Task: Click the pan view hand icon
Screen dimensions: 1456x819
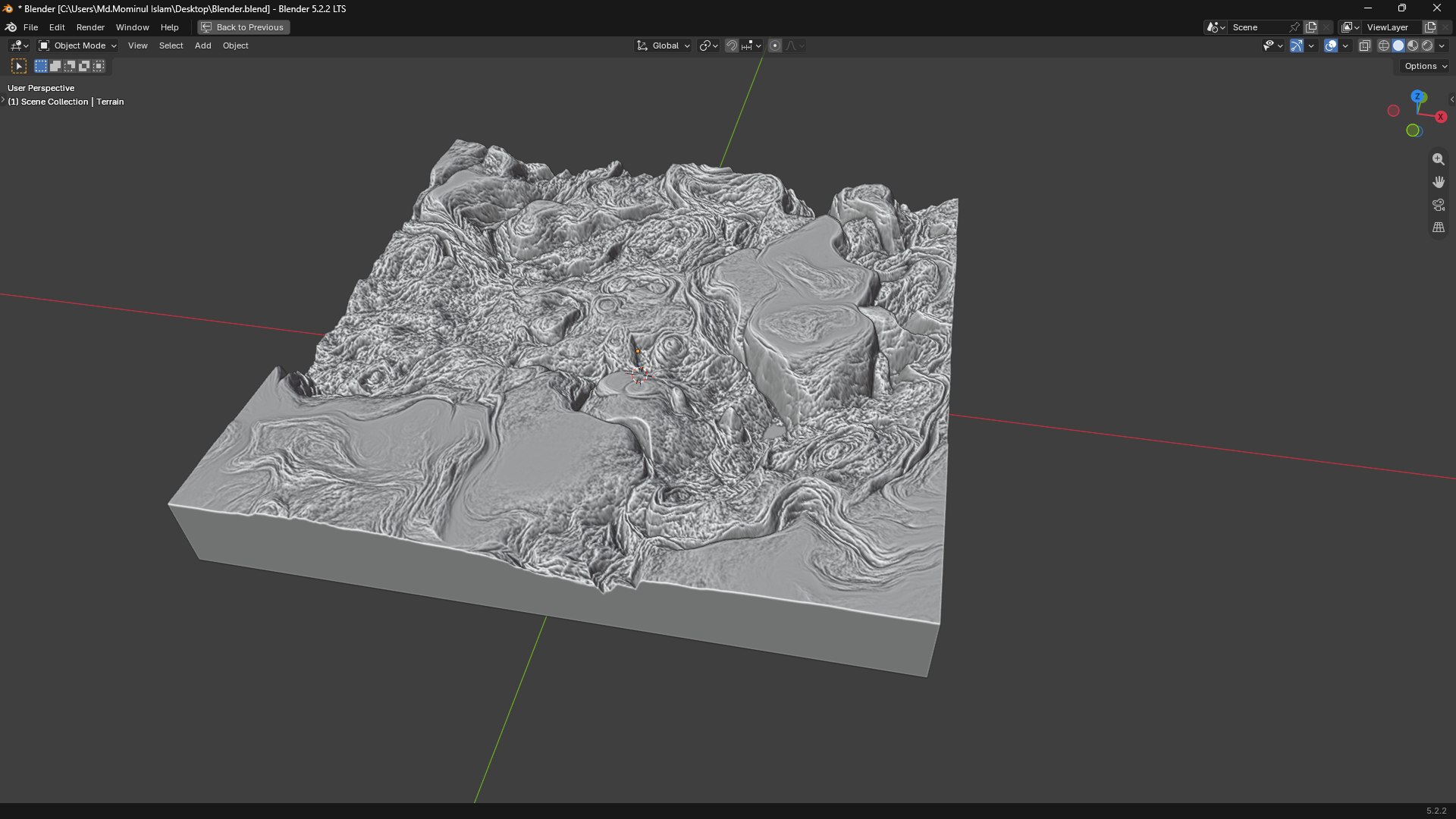Action: 1438,182
